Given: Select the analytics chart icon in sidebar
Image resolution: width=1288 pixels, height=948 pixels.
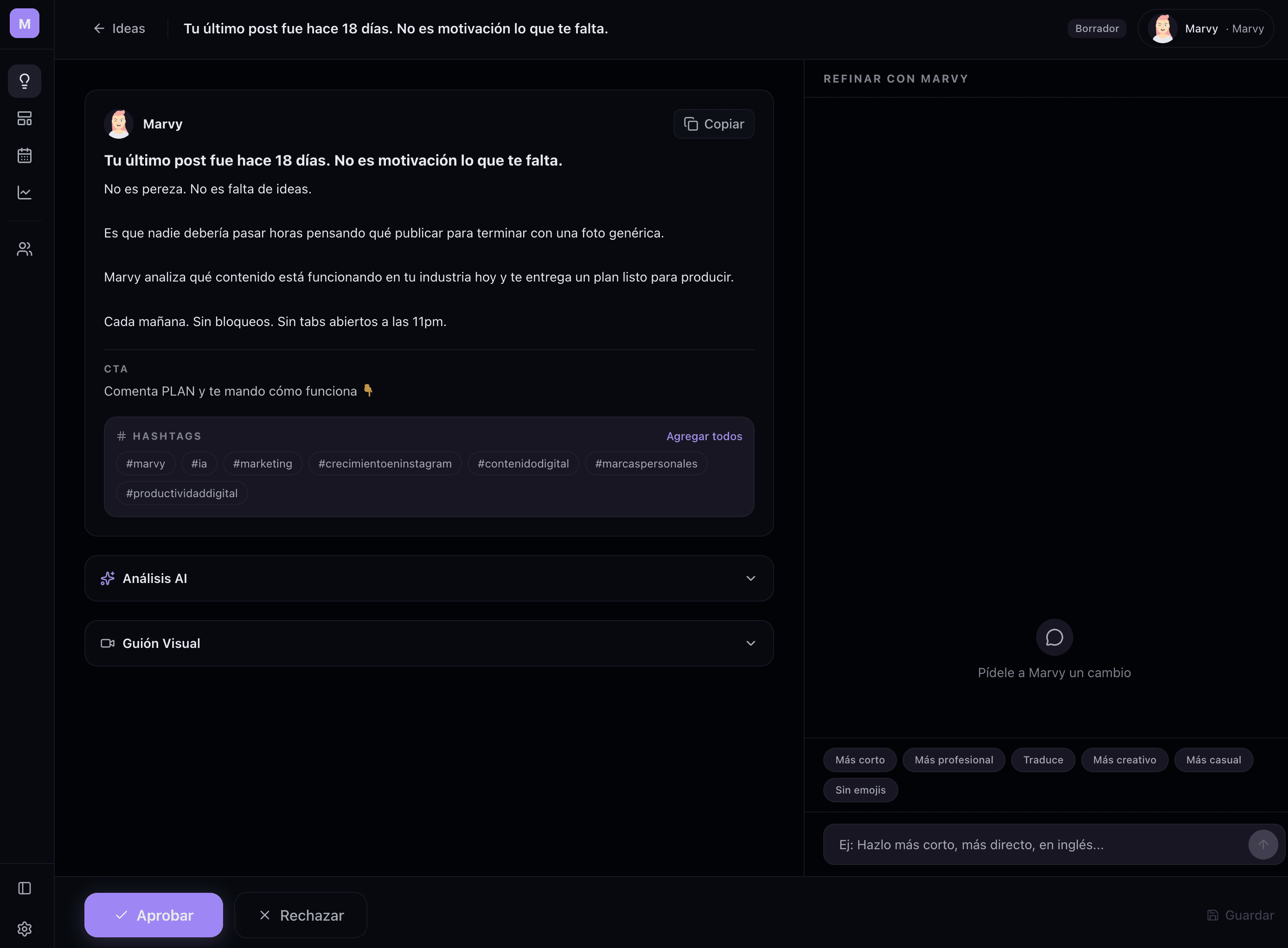Looking at the screenshot, I should coord(24,193).
